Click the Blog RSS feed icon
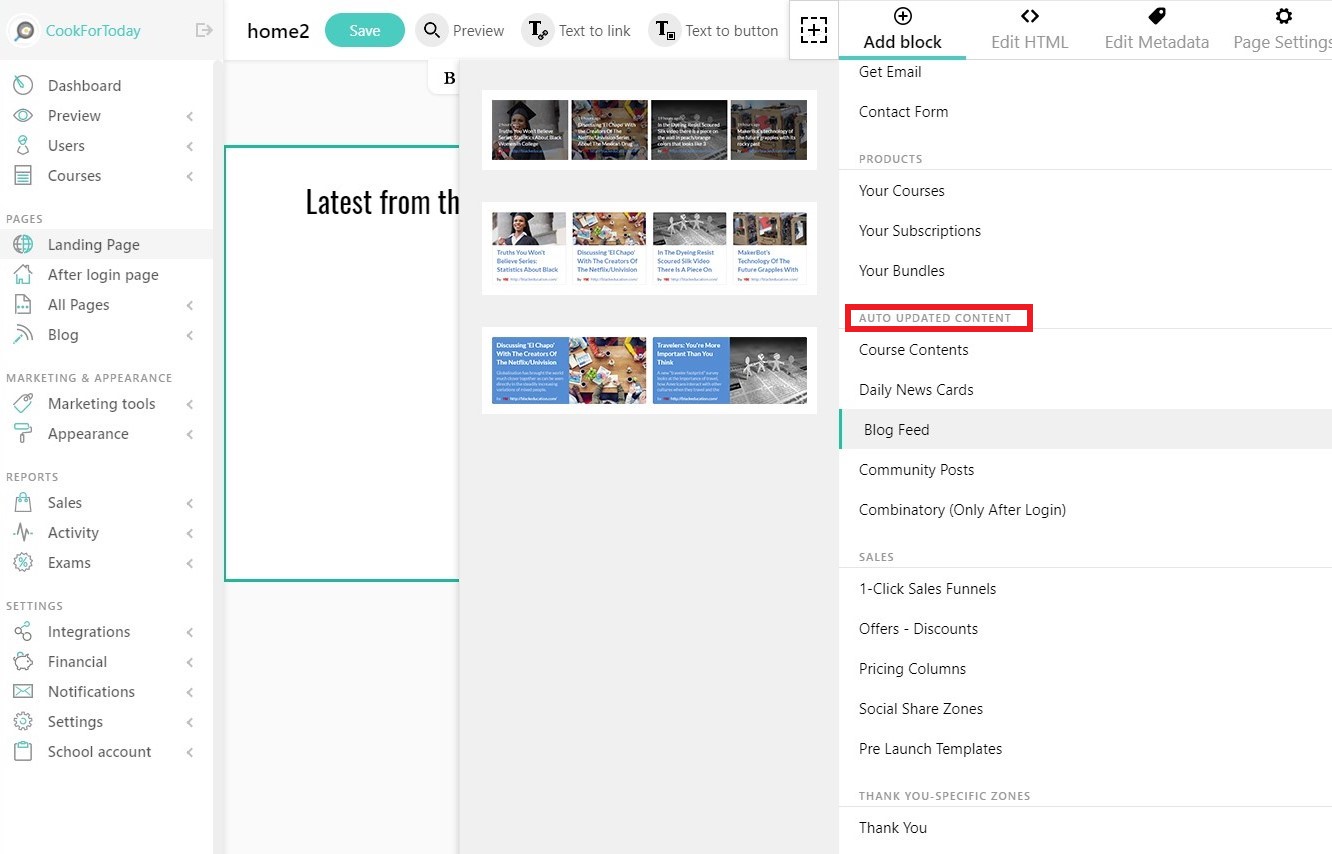This screenshot has width=1332, height=854. click(23, 335)
